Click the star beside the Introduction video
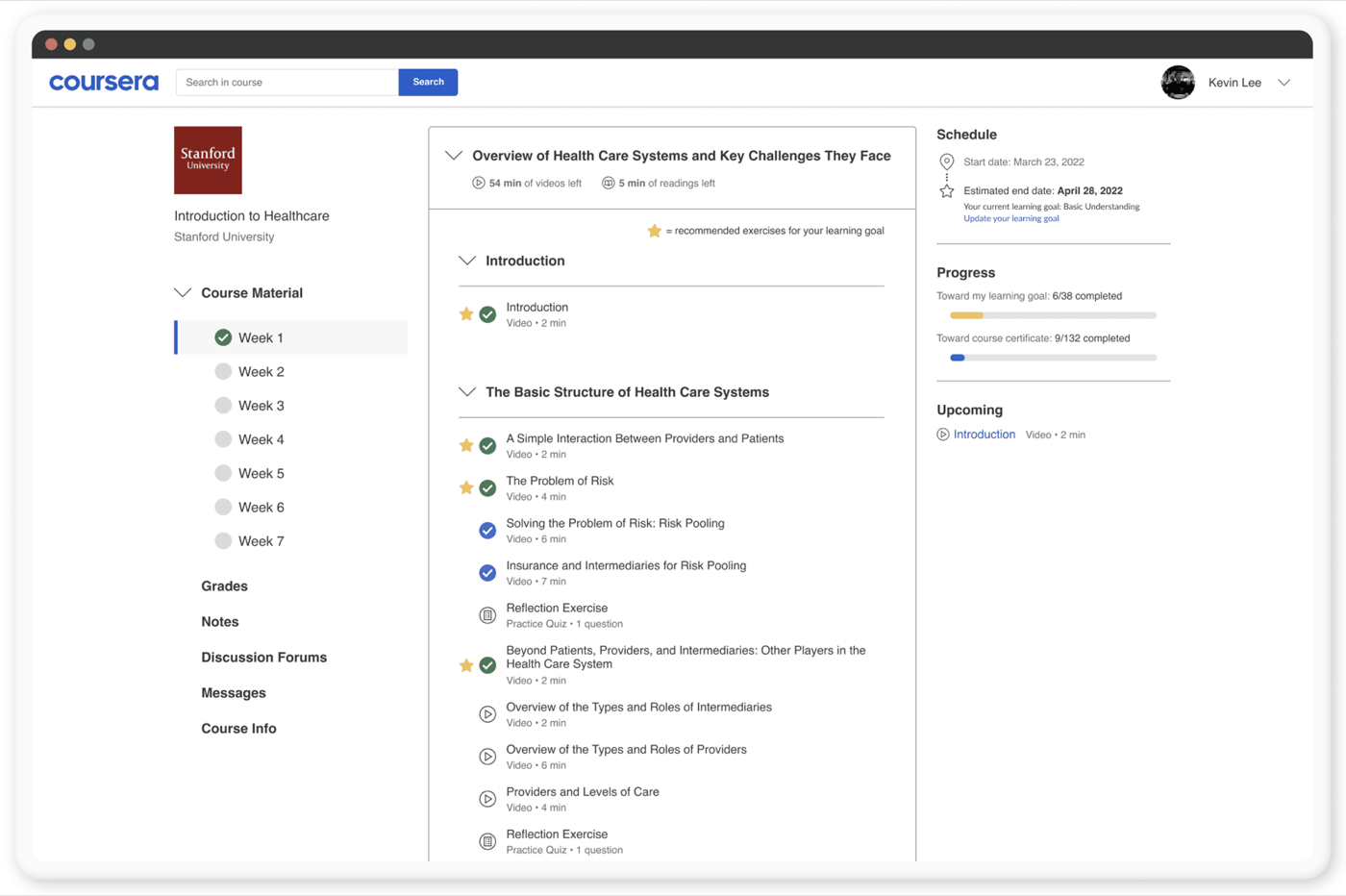The width and height of the screenshot is (1346, 896). click(x=466, y=314)
